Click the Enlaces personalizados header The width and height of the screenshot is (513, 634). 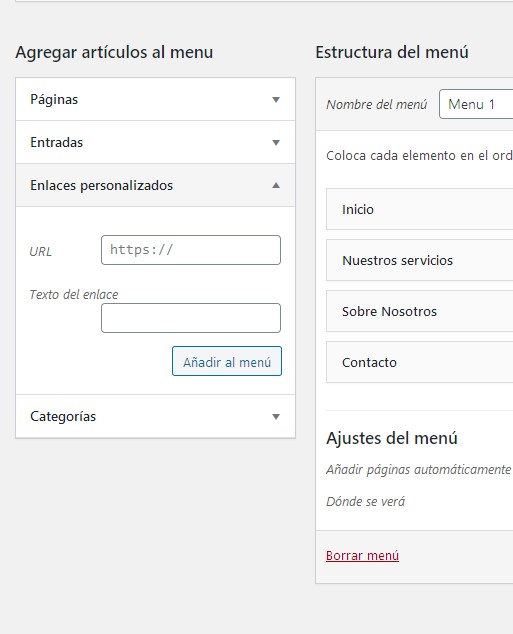pos(155,185)
